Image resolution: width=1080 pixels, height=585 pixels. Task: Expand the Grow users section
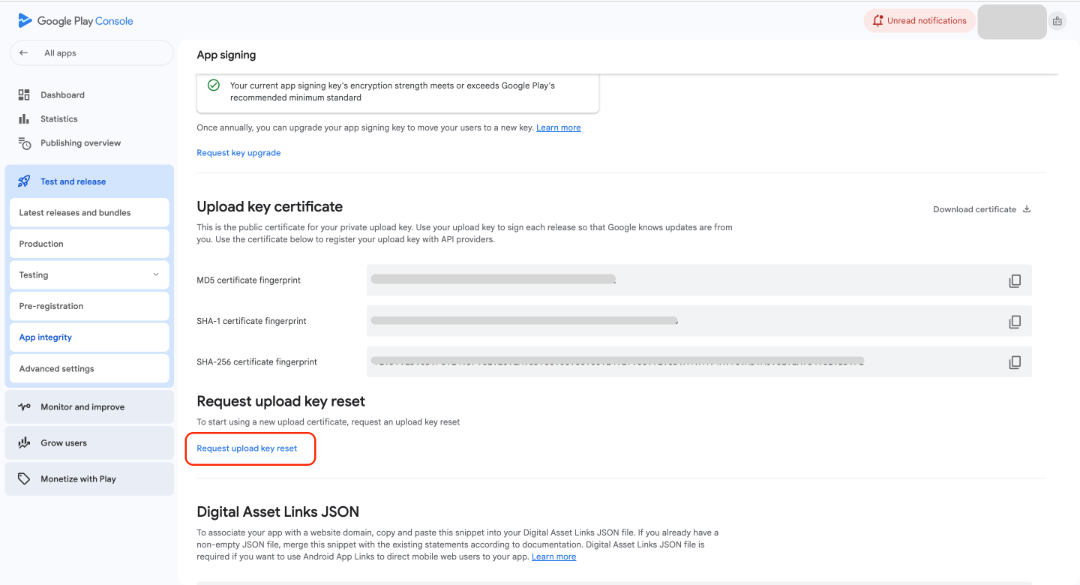coord(63,443)
